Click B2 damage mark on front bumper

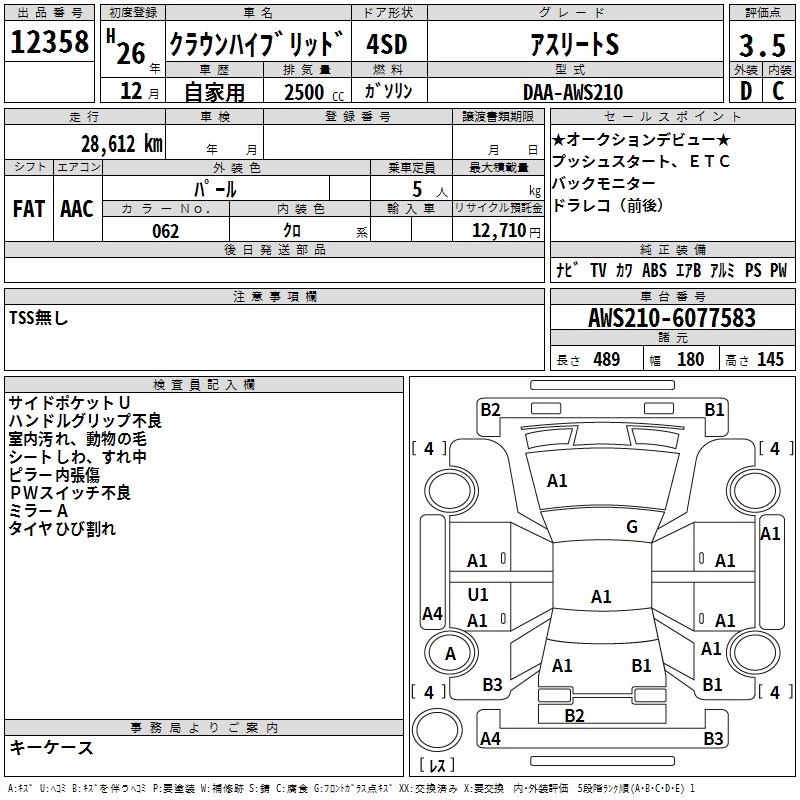490,409
